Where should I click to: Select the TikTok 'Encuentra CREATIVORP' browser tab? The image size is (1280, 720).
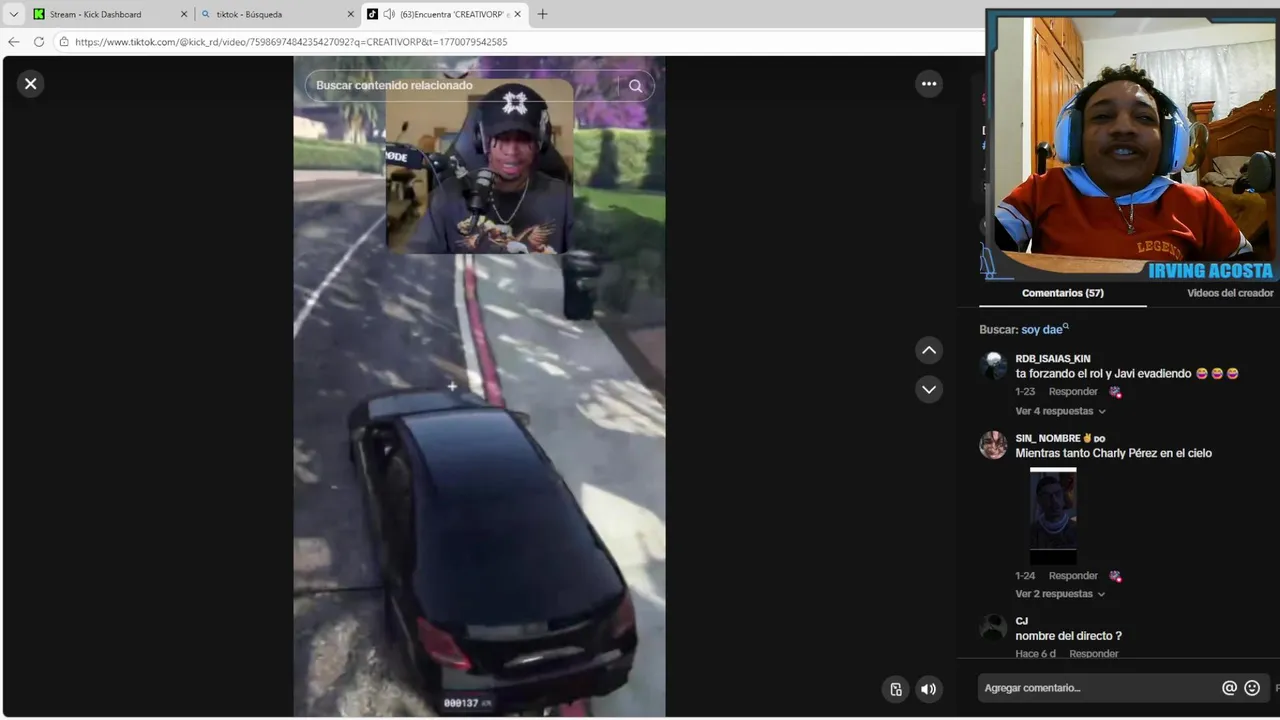(x=444, y=14)
